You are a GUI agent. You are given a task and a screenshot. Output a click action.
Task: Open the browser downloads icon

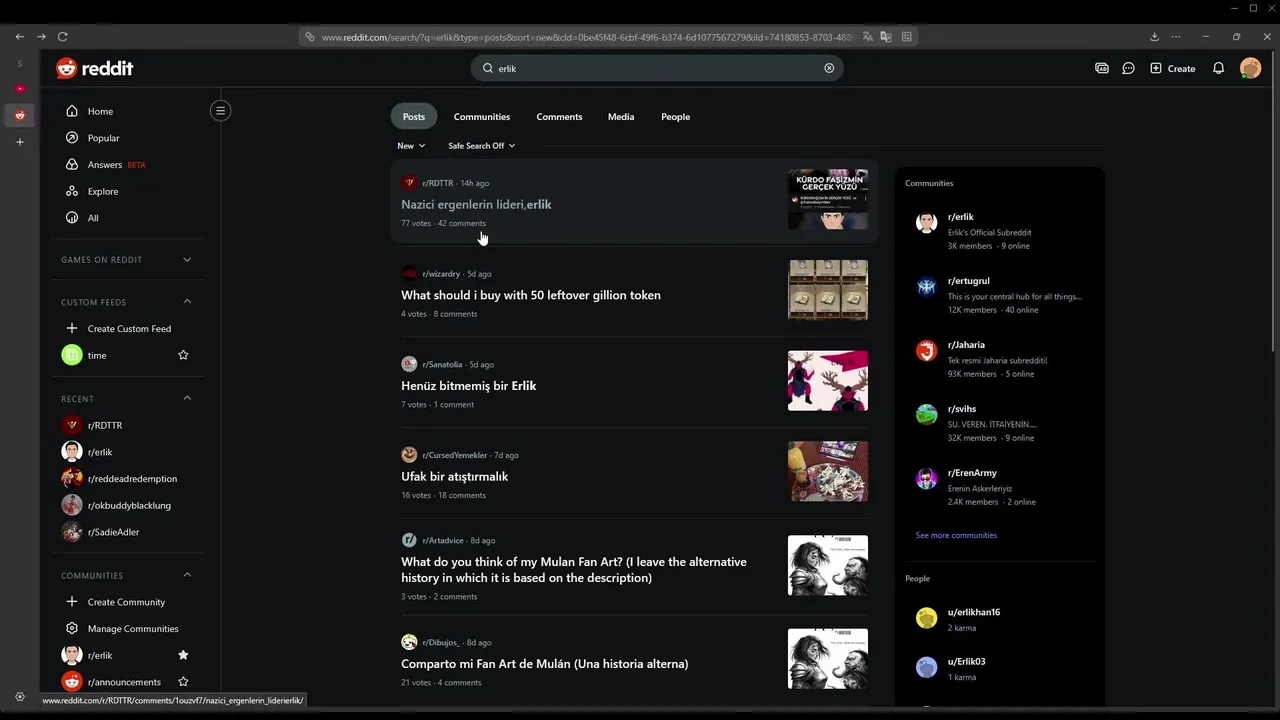[1154, 37]
